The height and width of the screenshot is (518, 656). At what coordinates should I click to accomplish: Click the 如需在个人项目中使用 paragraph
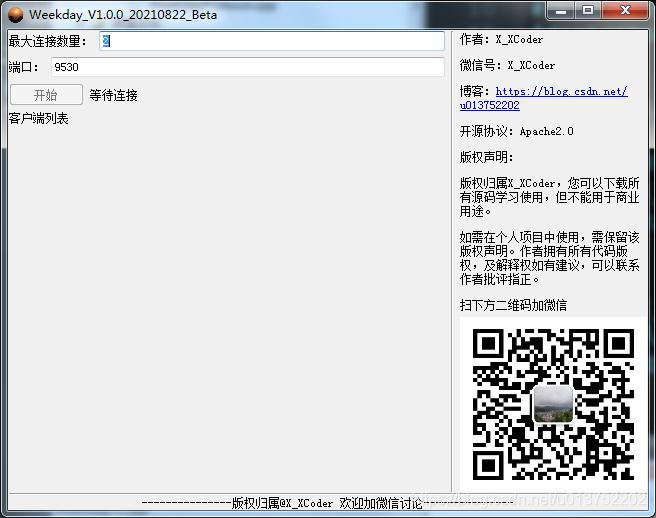pyautogui.click(x=549, y=258)
